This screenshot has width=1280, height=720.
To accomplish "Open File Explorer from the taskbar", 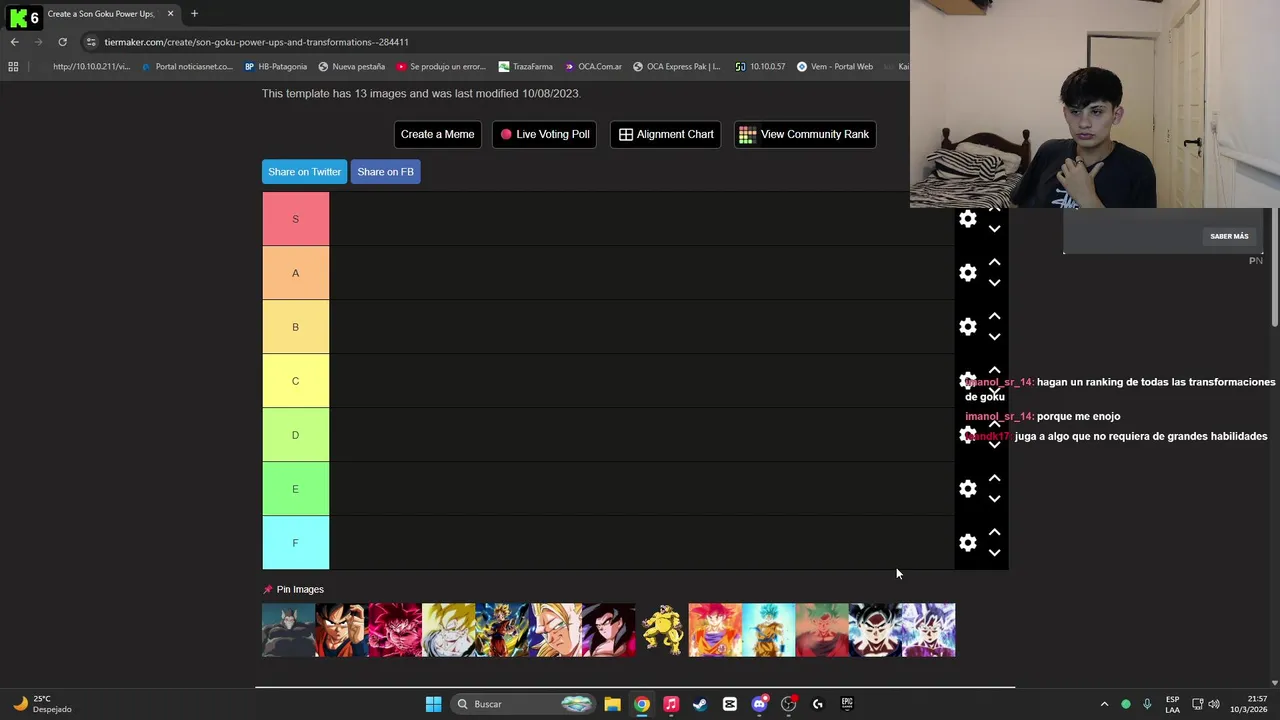I will click(612, 704).
